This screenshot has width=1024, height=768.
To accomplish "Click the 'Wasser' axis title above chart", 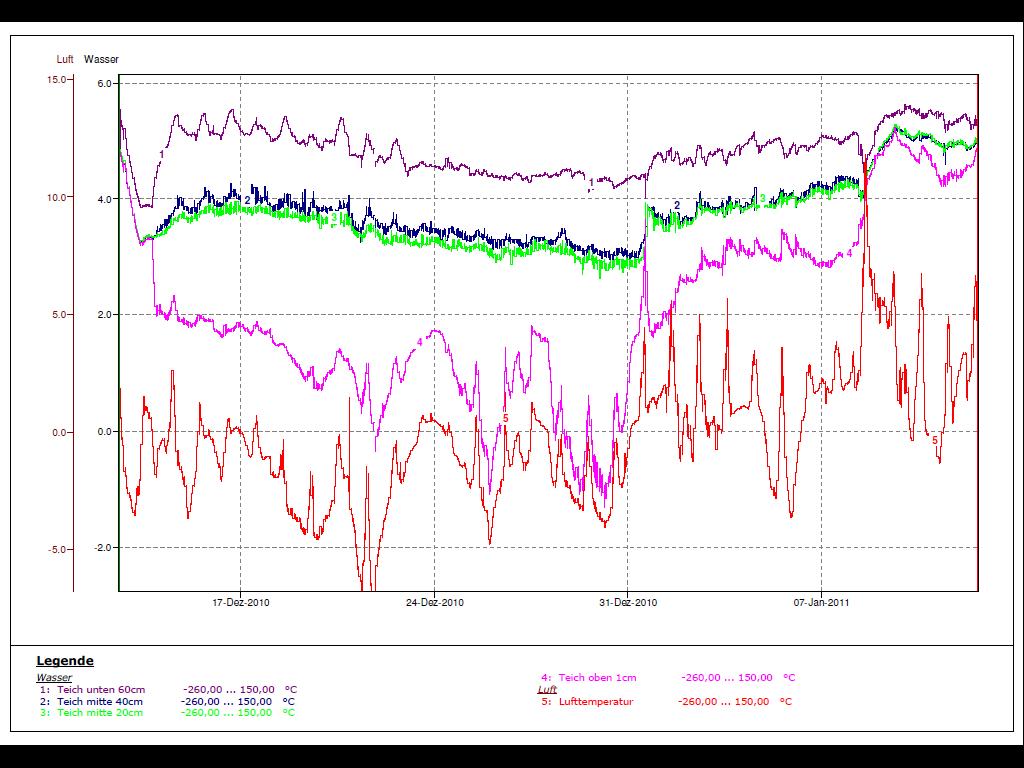I will point(101,60).
